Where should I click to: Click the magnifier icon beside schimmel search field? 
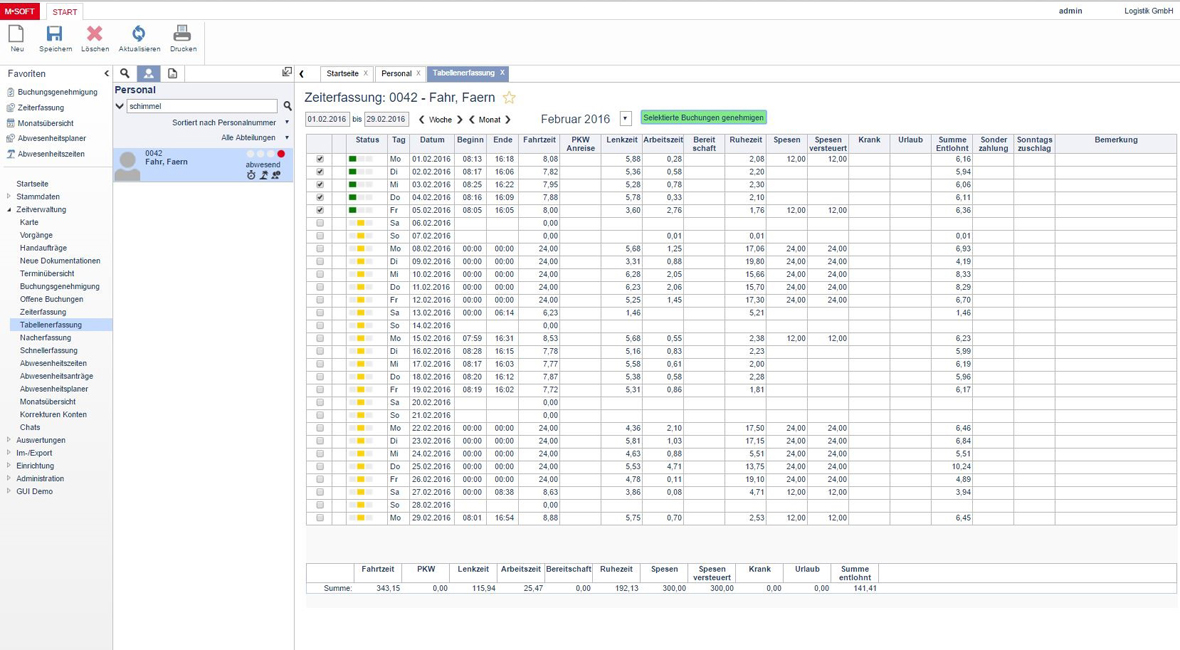click(x=287, y=106)
